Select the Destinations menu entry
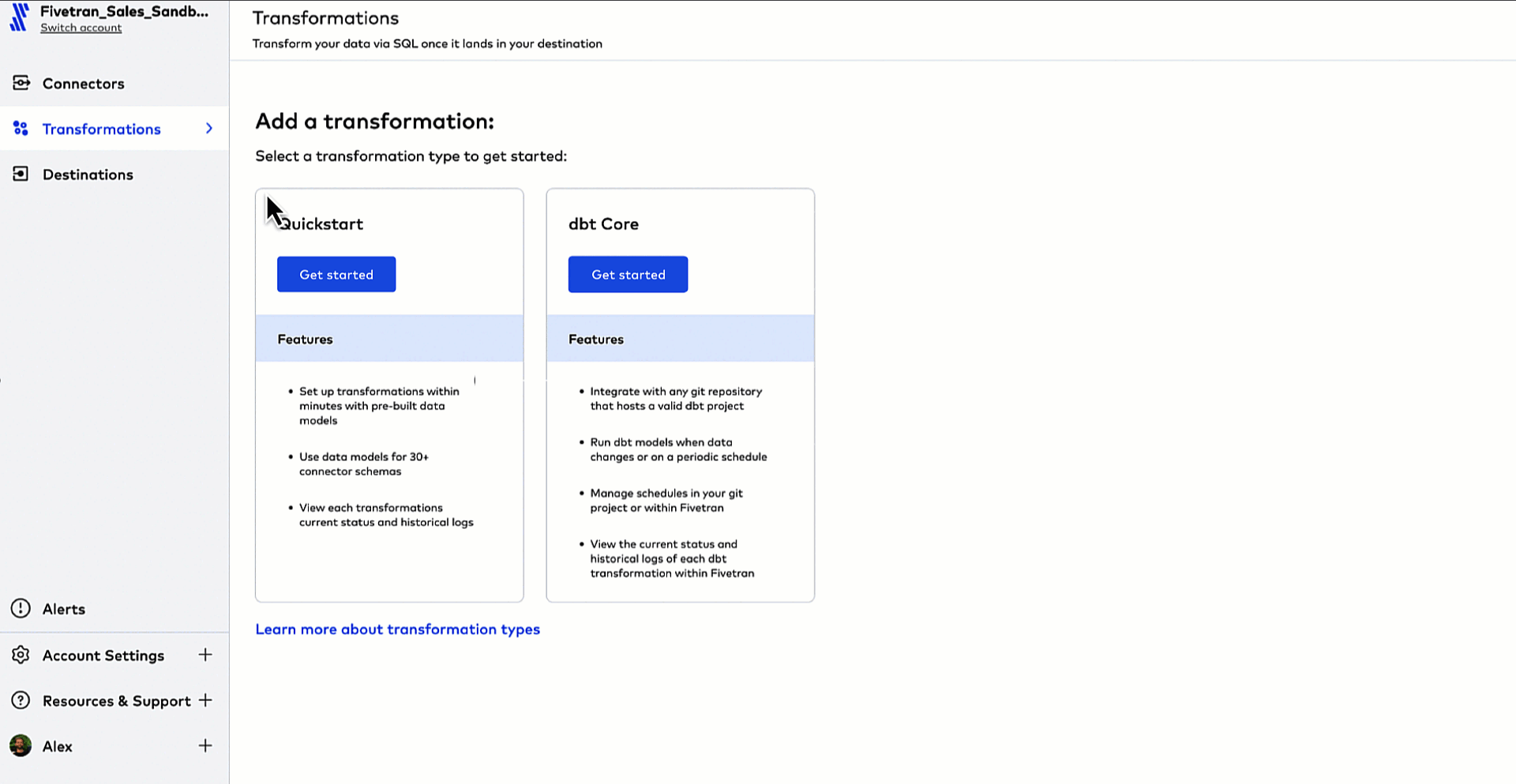 (88, 174)
